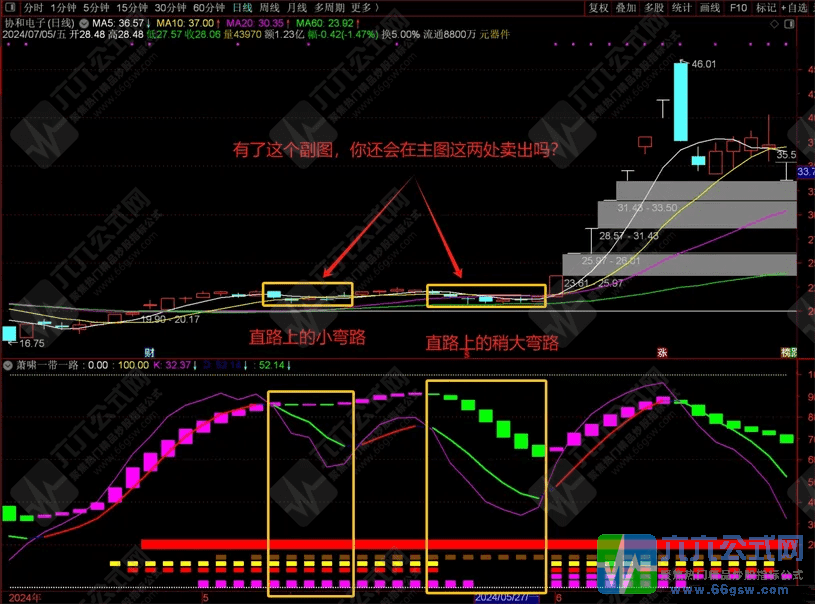Click the 多股 multi-stock button
This screenshot has height=604, width=815.
pos(654,8)
